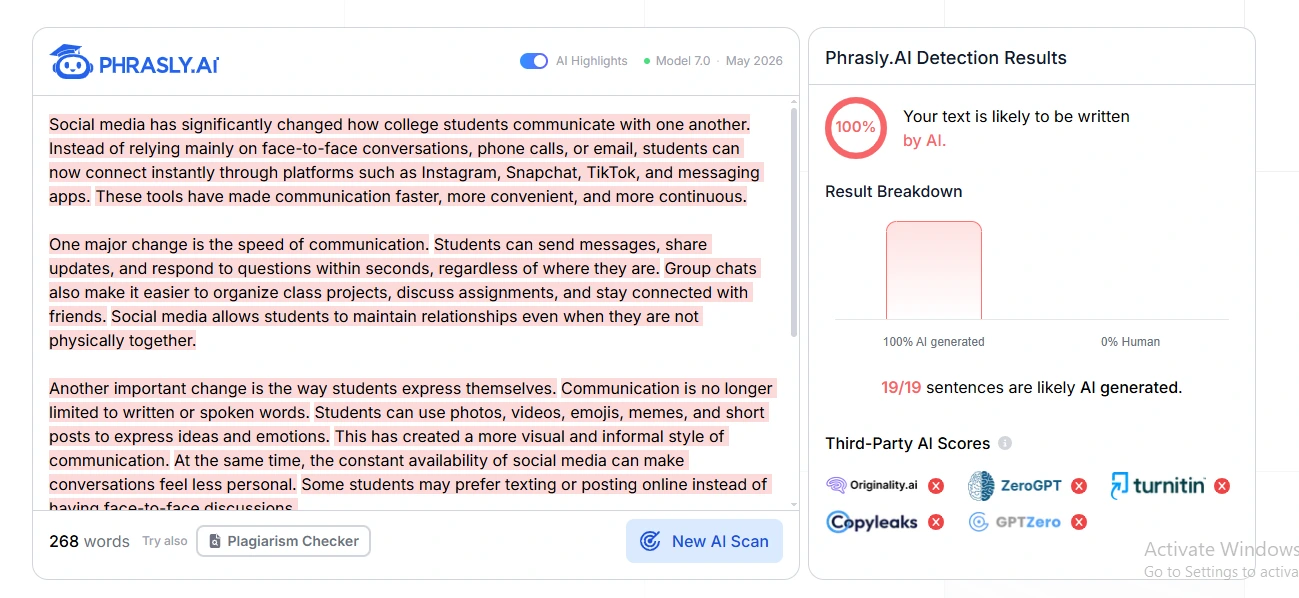
Task: Click the red X next to ZeroGPT
Action: coord(1079,486)
